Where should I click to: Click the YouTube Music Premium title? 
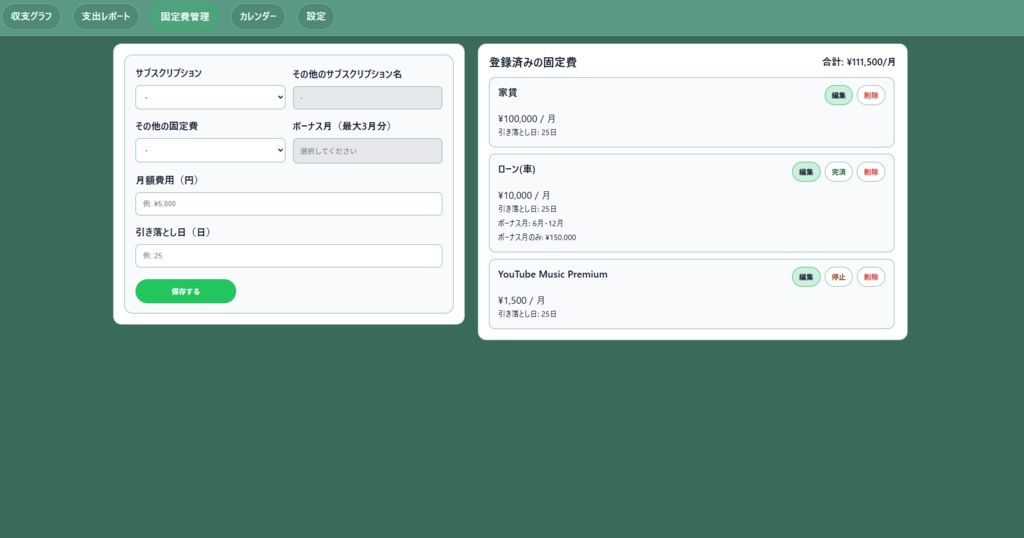click(x=552, y=274)
